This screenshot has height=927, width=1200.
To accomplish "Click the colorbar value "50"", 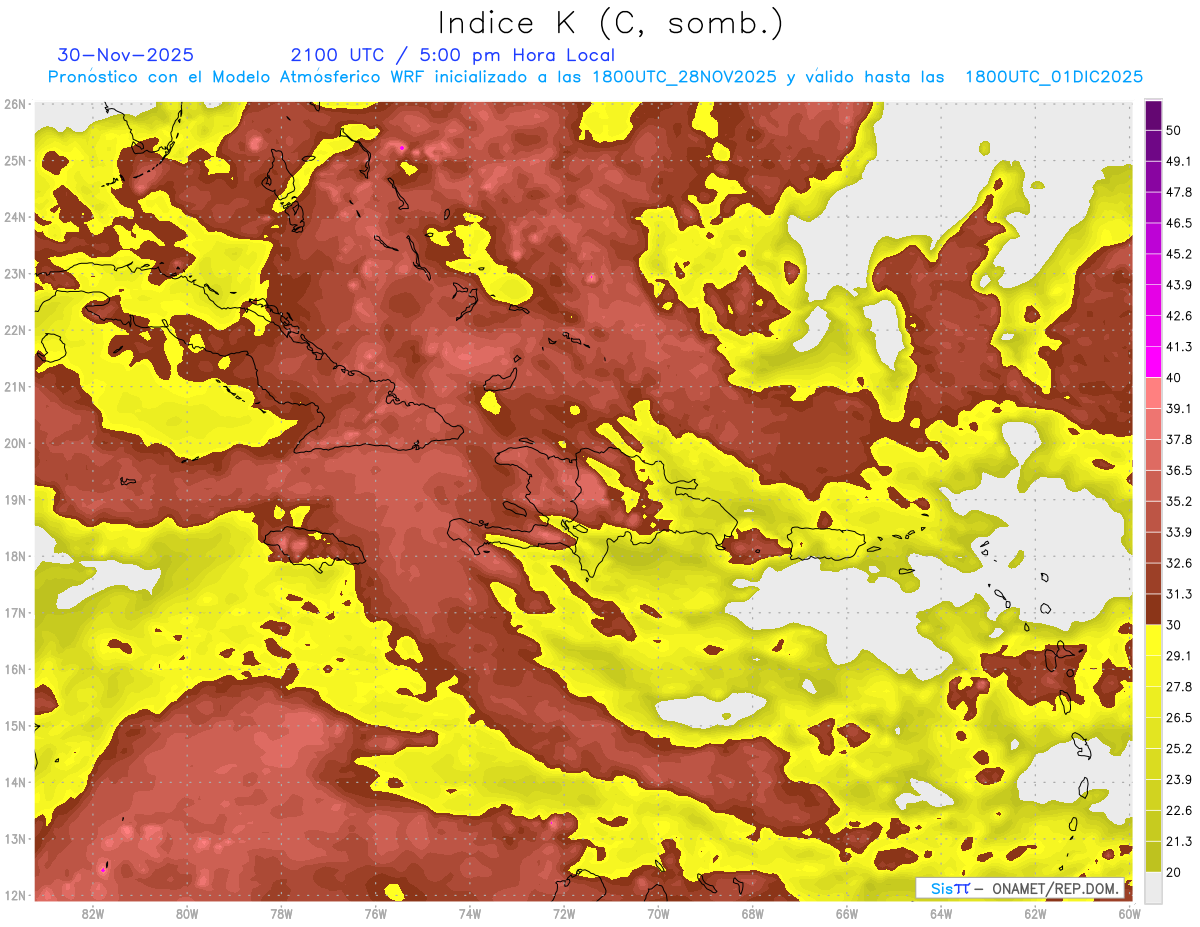I will (1175, 130).
